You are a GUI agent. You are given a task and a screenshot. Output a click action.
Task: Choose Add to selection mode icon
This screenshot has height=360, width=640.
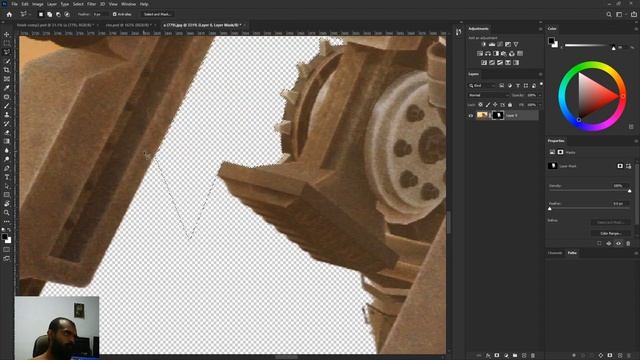[x=49, y=14]
